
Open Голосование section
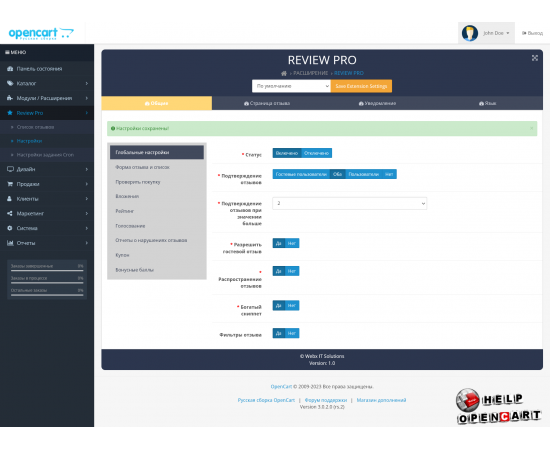[157, 226]
